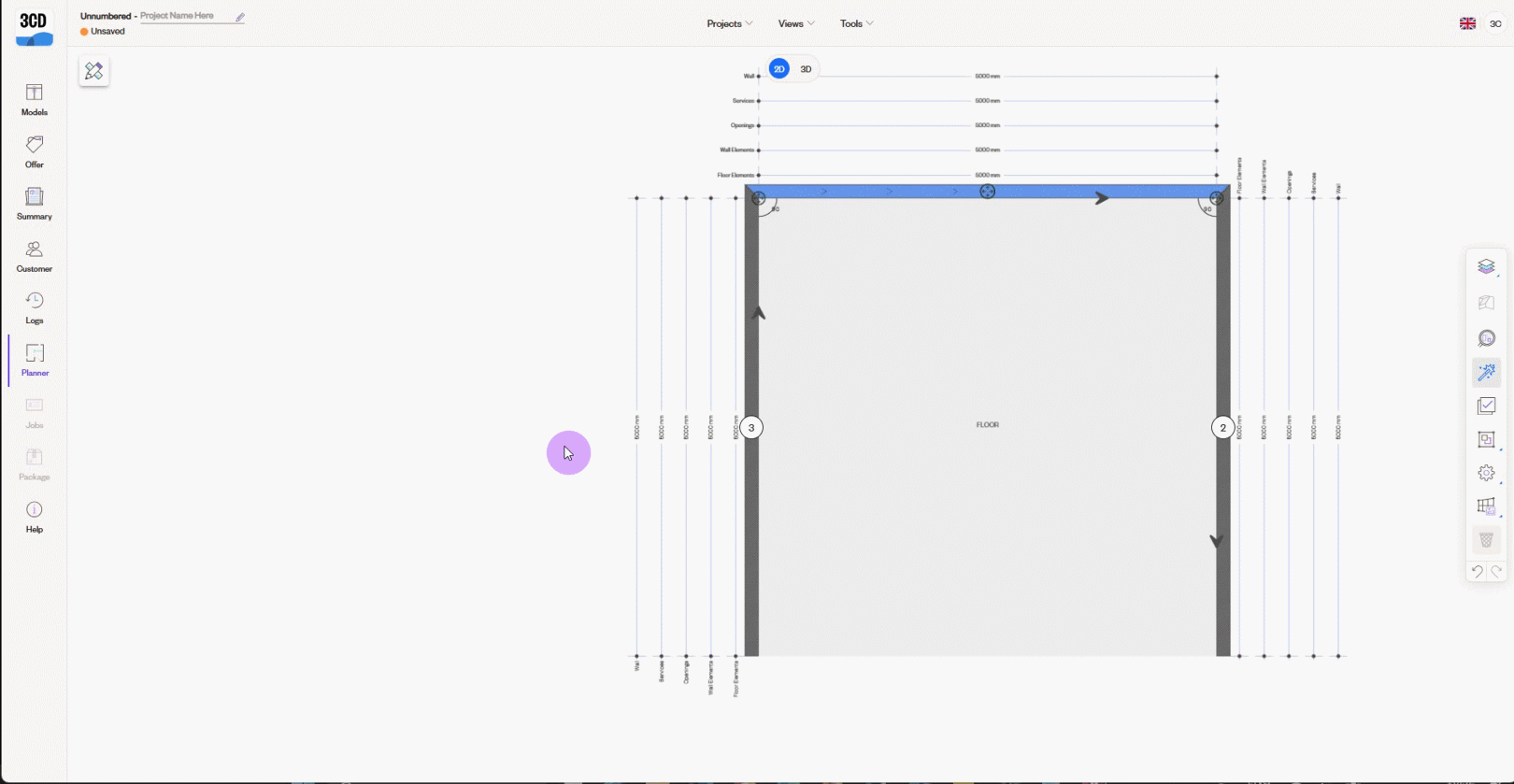
Task: Change language via UK flag icon
Action: [1467, 23]
